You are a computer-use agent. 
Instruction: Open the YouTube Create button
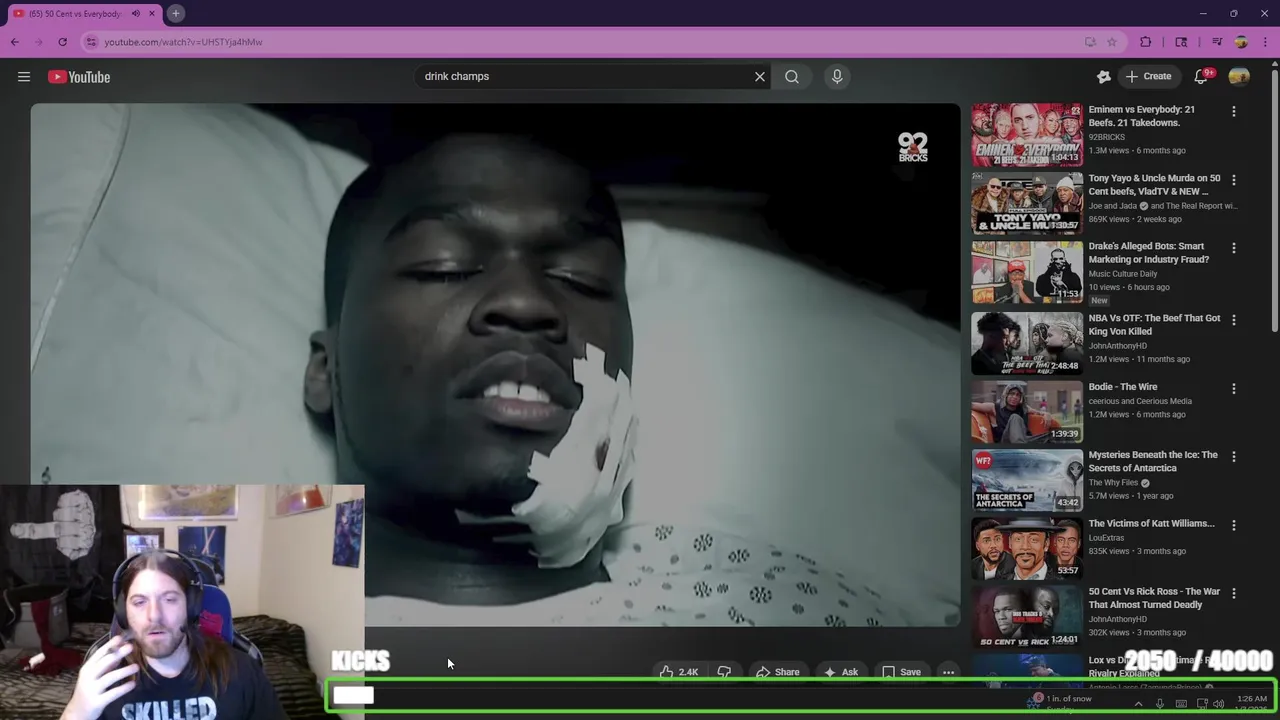[x=1148, y=76]
